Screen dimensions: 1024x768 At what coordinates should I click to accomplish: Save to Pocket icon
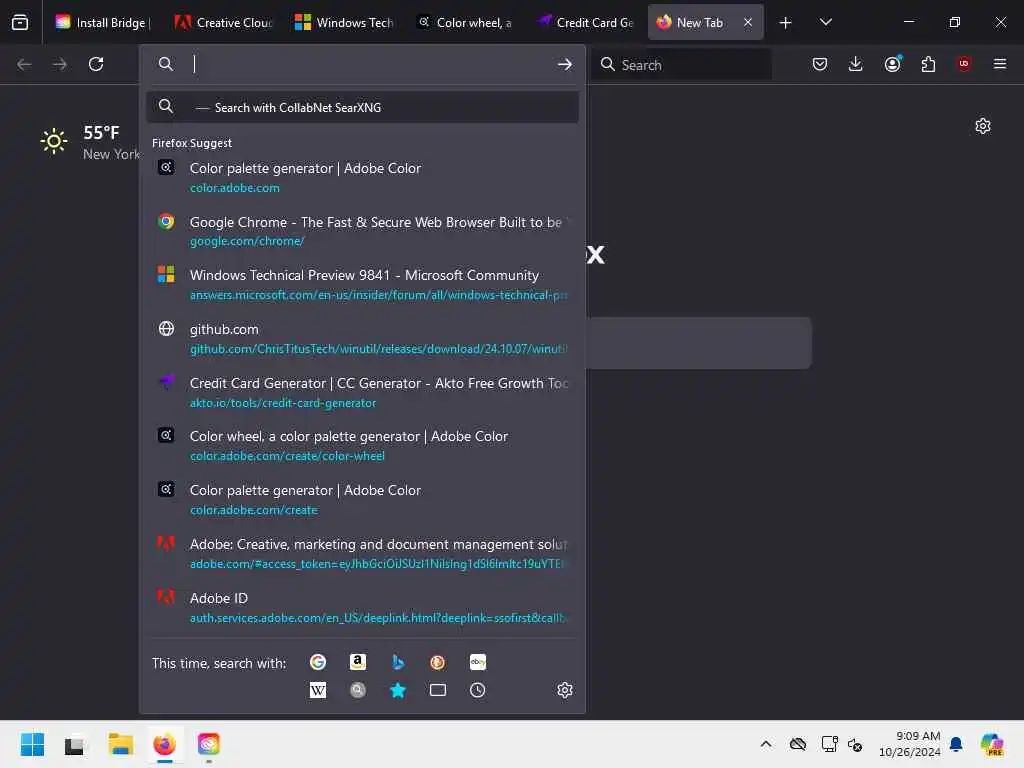[820, 64]
